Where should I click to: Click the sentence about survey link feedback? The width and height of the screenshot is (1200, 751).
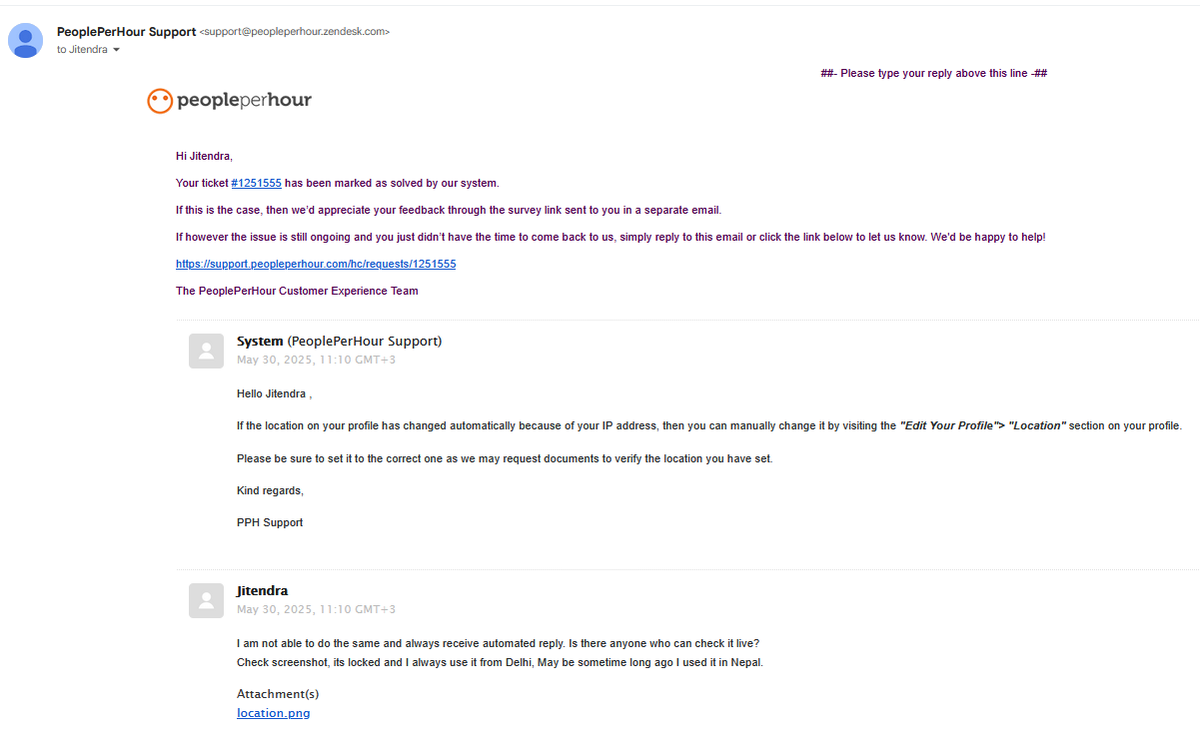tap(448, 210)
